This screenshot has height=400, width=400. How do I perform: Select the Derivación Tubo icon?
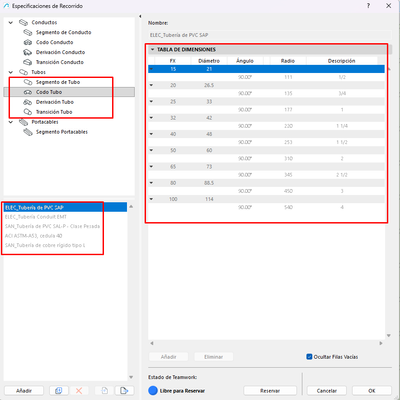28,102
